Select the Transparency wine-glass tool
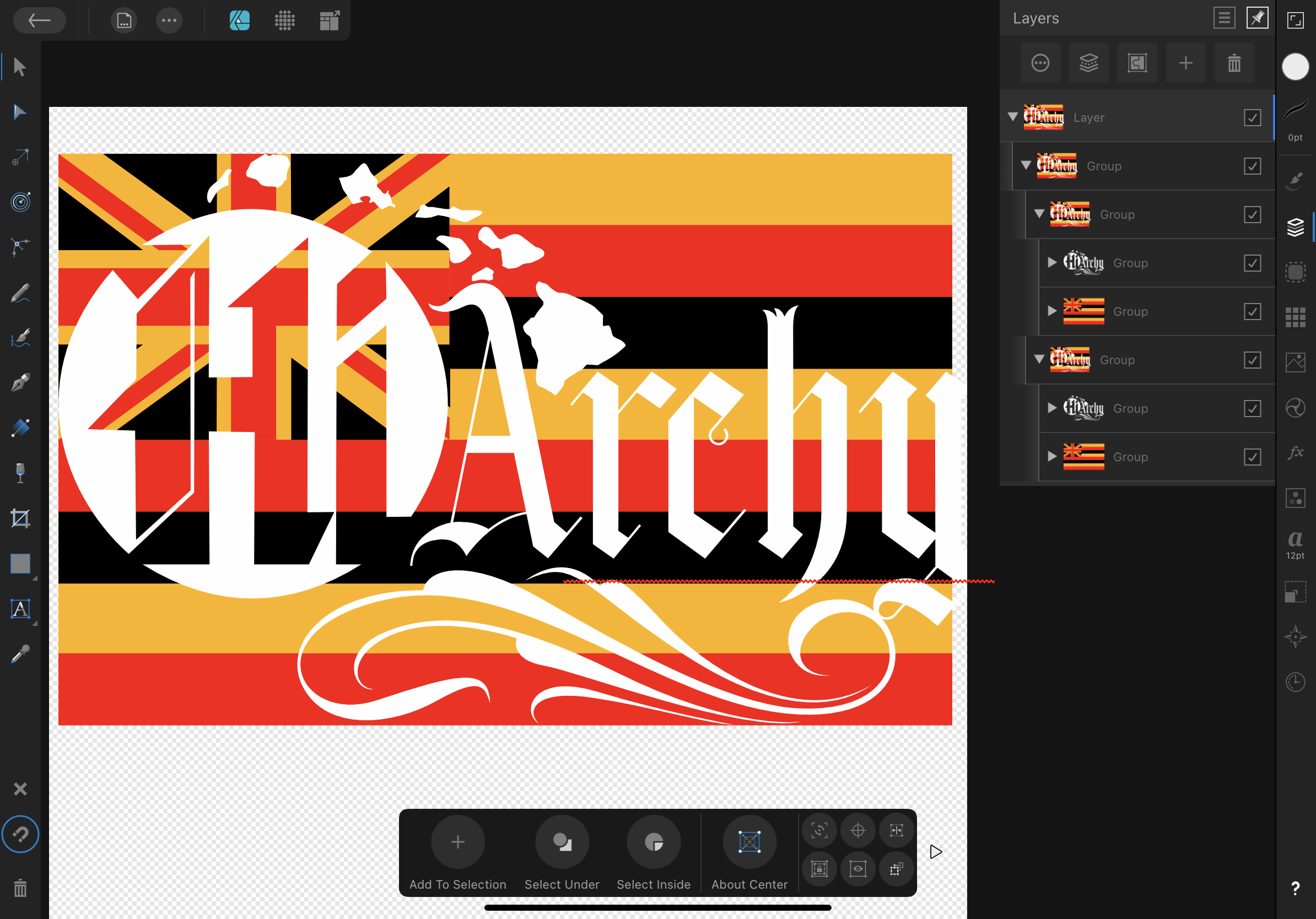Screen dimensions: 1316x919 [20, 473]
